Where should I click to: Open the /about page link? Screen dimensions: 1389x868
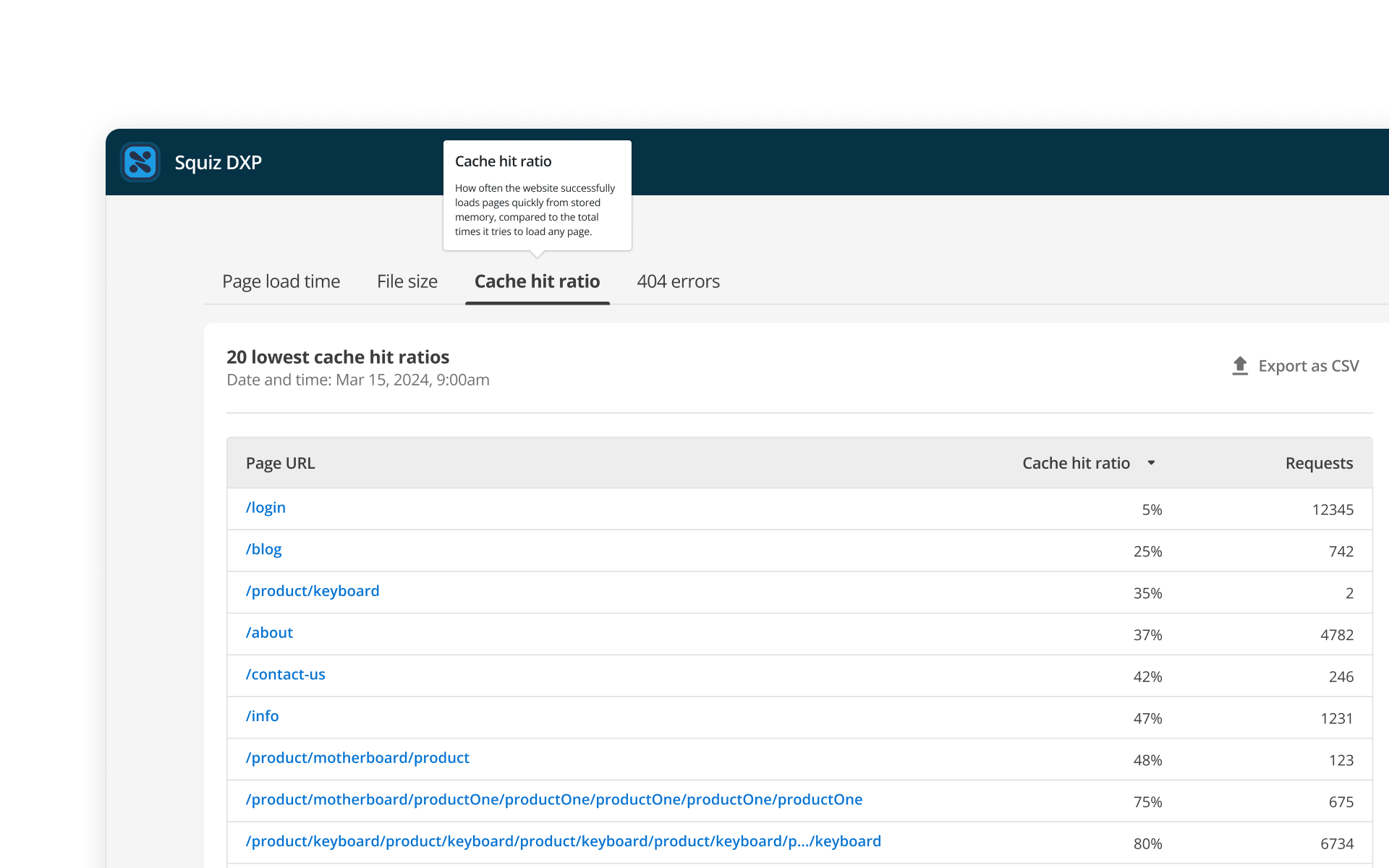(x=268, y=633)
